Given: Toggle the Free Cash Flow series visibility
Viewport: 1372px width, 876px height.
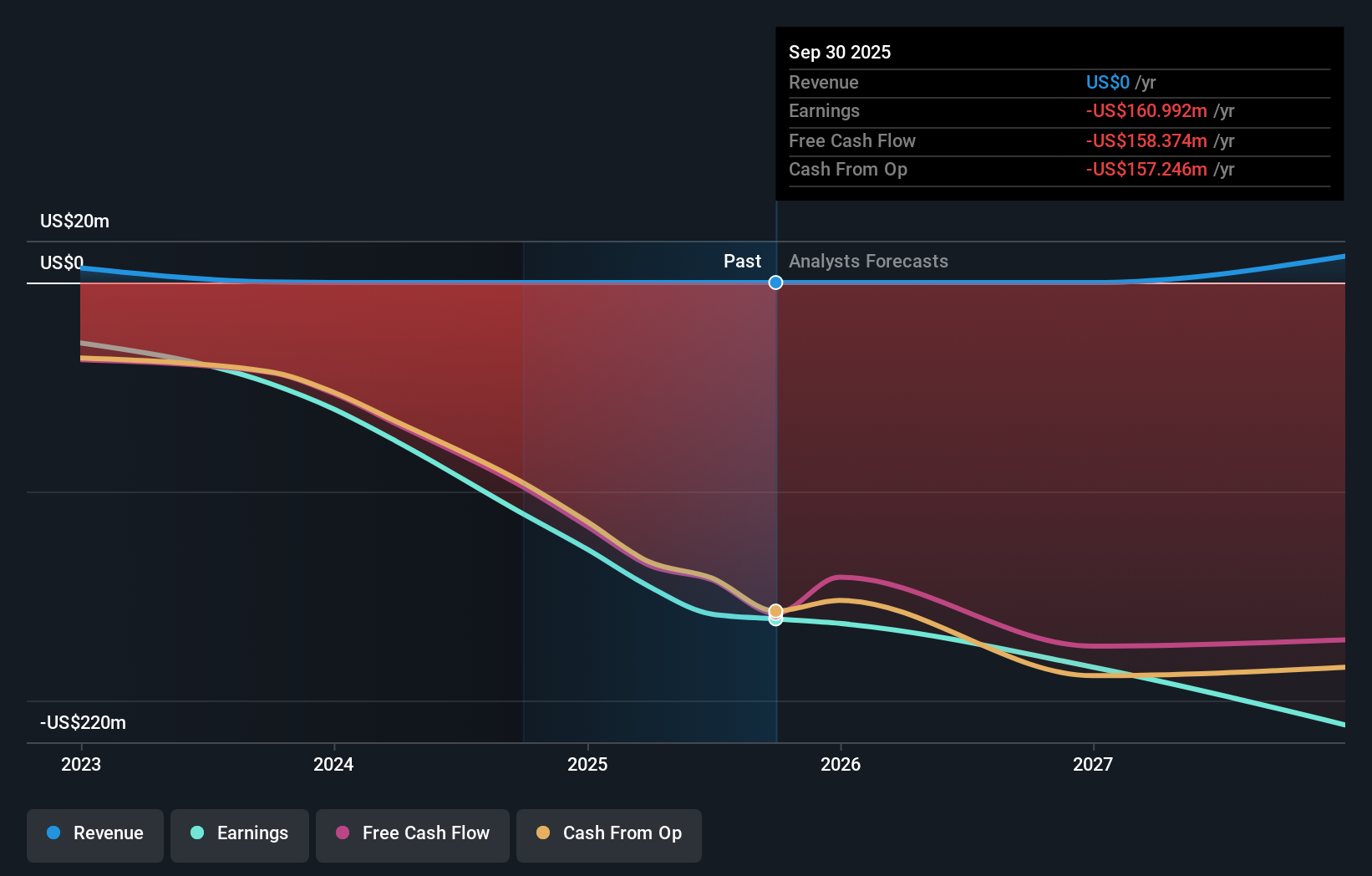Looking at the screenshot, I should pos(412,833).
